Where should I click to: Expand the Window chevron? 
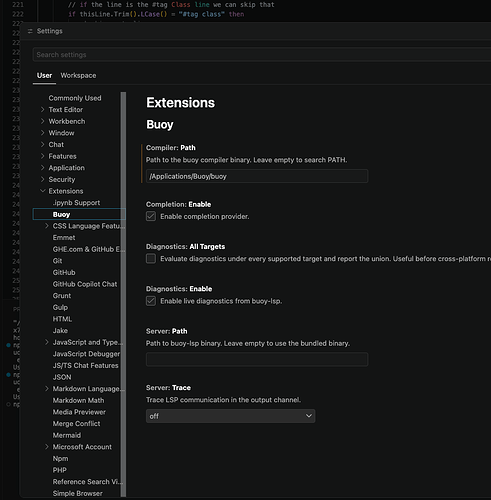42,133
